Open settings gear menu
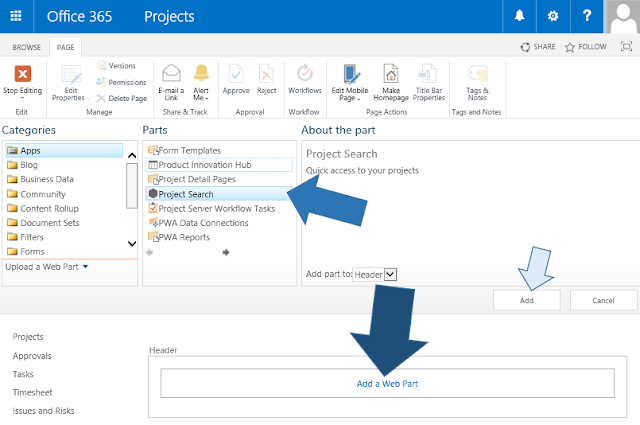This screenshot has height=425, width=640. [x=553, y=16]
